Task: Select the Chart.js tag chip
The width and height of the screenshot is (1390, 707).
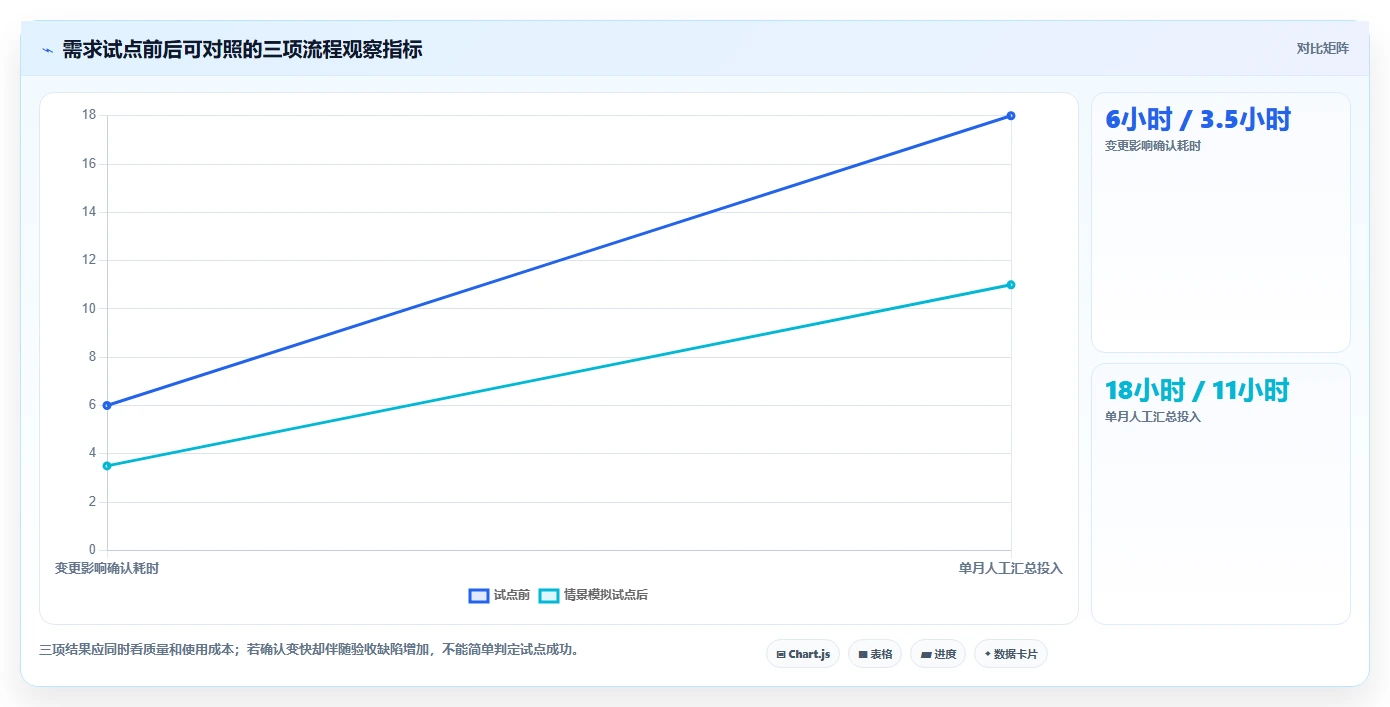Action: 803,654
